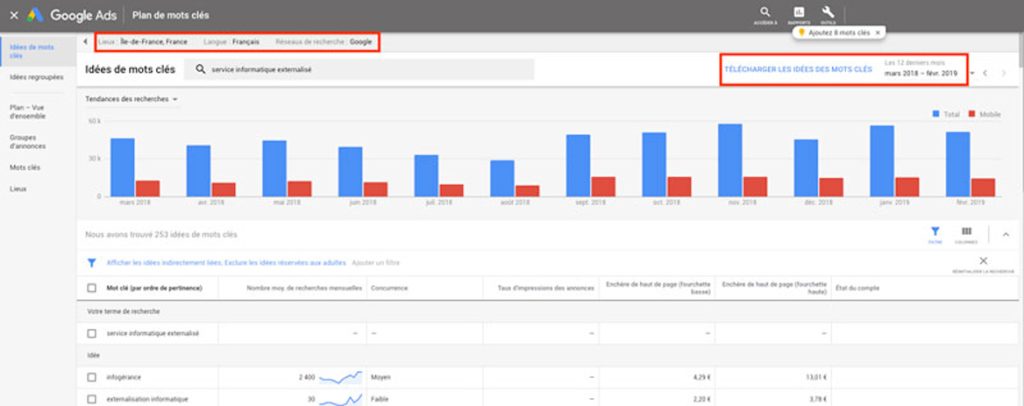Click the 'Moyen' competition value
Image resolution: width=1024 pixels, height=406 pixels.
[381, 377]
